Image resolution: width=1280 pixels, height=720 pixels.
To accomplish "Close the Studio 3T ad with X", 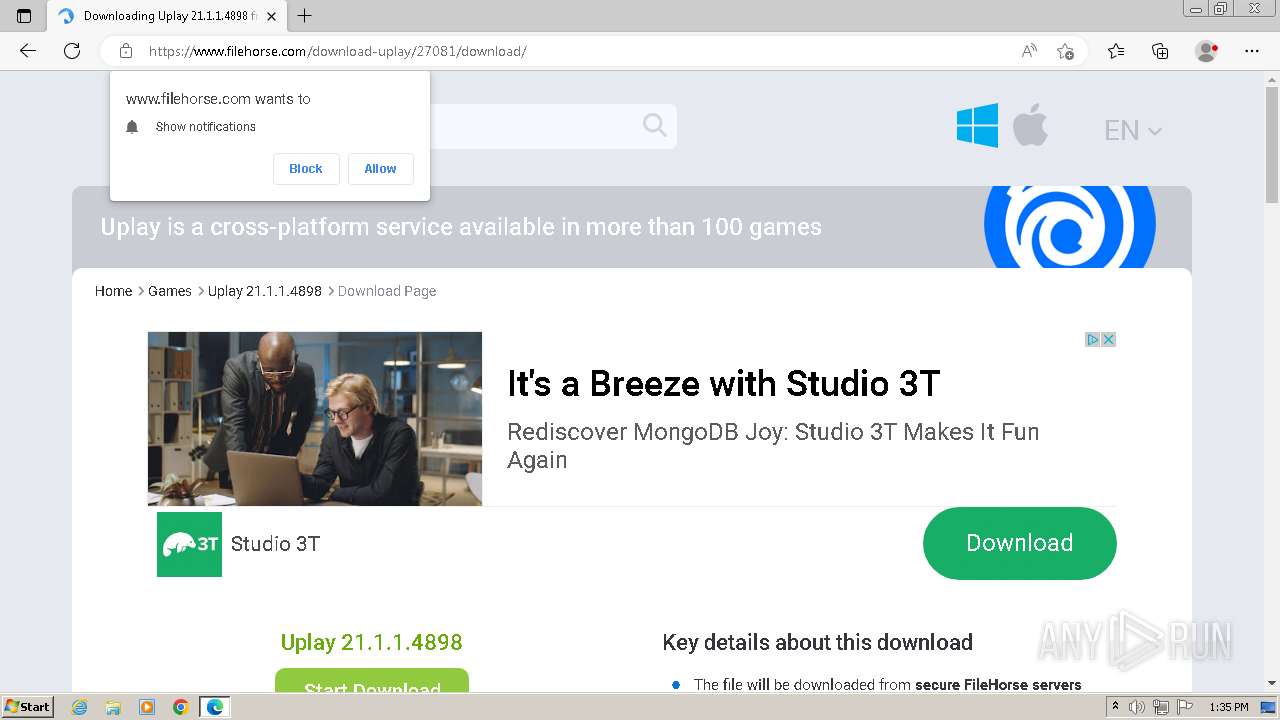I will point(1108,340).
